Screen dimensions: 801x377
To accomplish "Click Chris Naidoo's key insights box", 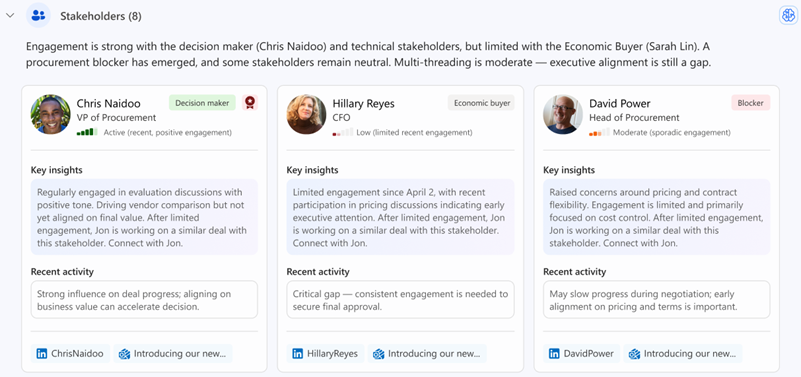I will [x=144, y=217].
